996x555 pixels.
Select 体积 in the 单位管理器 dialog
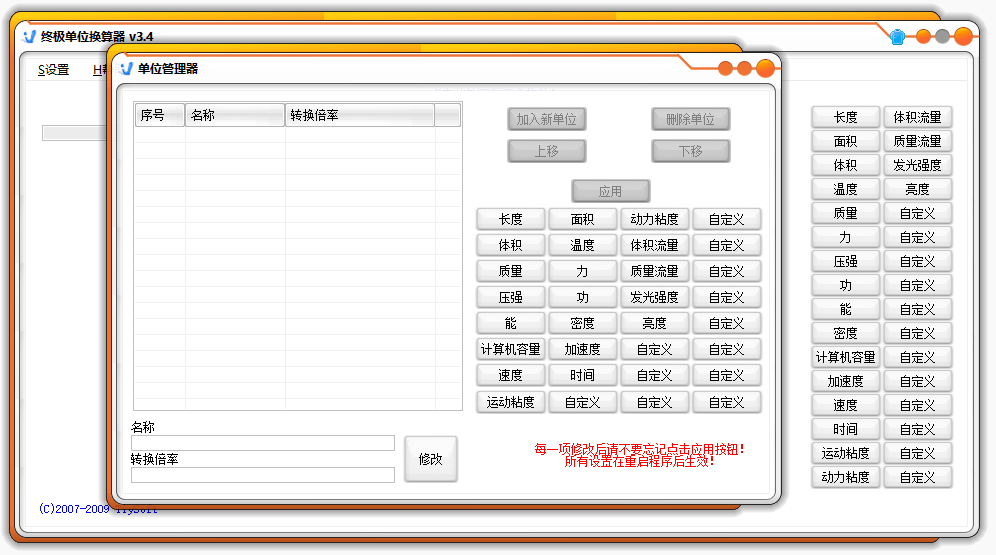[x=511, y=245]
